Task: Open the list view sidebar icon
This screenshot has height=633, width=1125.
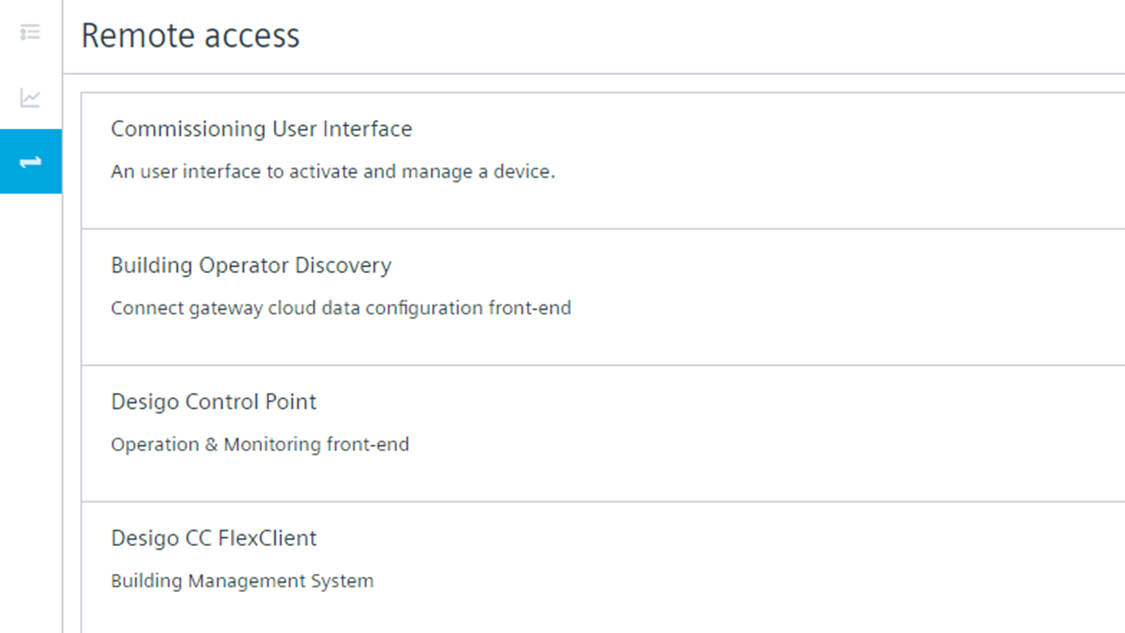Action: pos(30,32)
